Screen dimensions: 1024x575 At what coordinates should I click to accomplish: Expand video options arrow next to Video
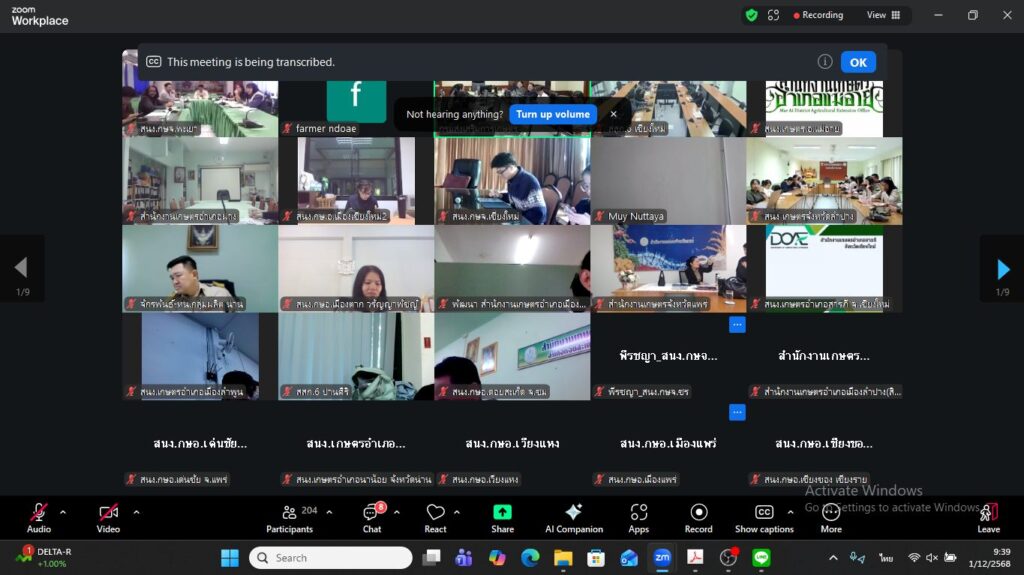pyautogui.click(x=136, y=513)
